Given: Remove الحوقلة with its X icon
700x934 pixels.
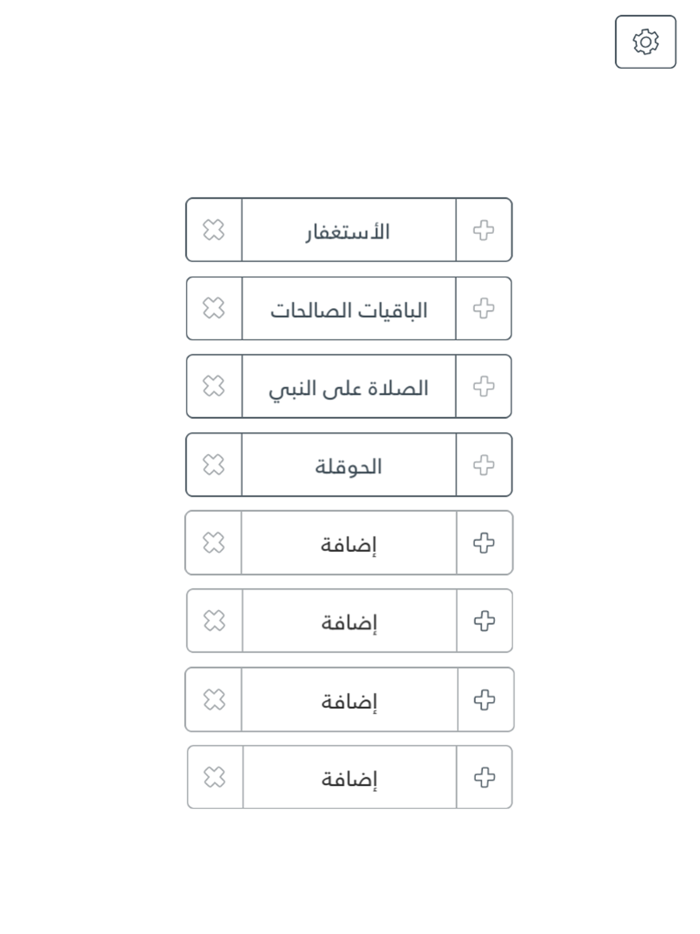Looking at the screenshot, I should pos(213,464).
